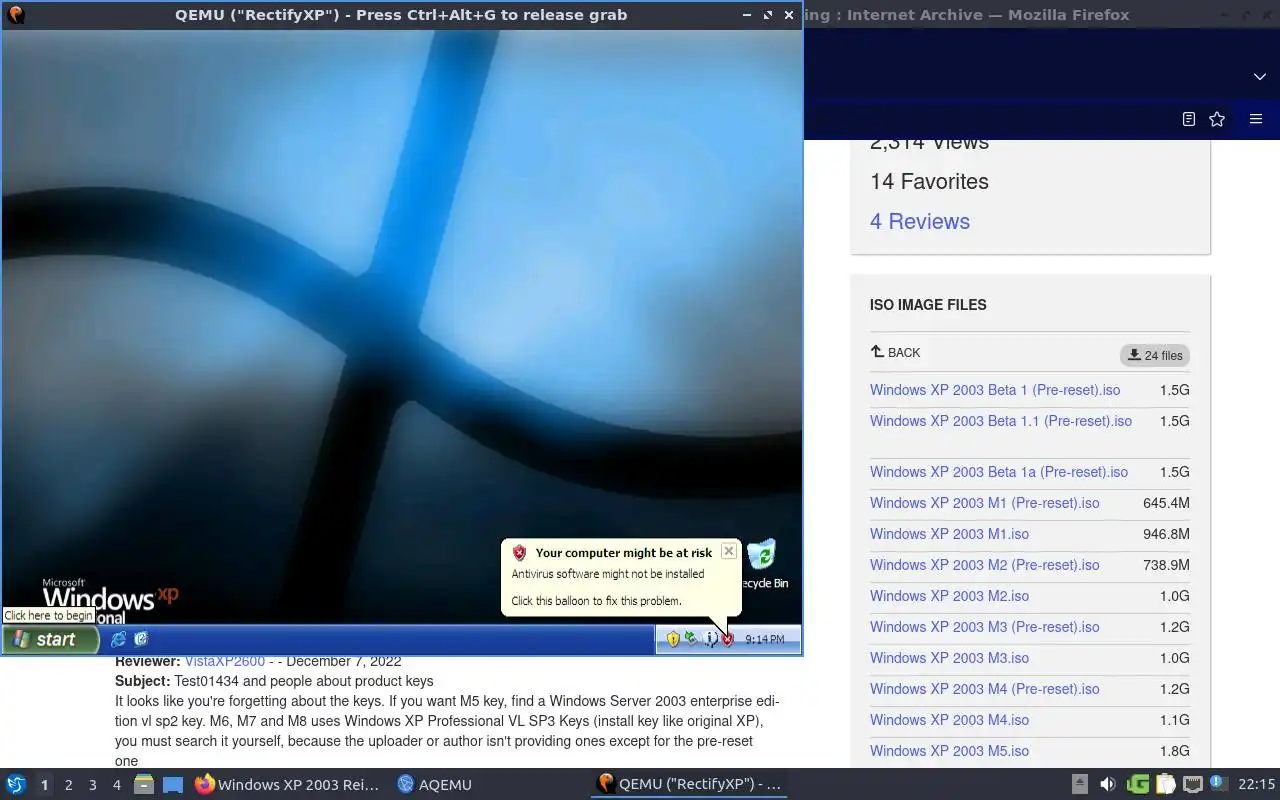Open the volume speaker tray icon
The width and height of the screenshot is (1280, 800).
1107,784
